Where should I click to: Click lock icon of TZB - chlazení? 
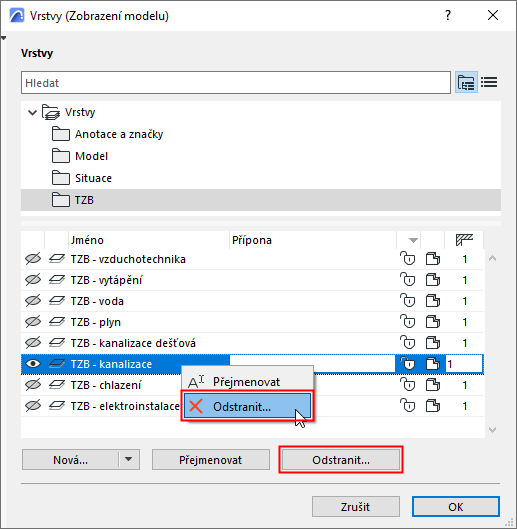[408, 385]
